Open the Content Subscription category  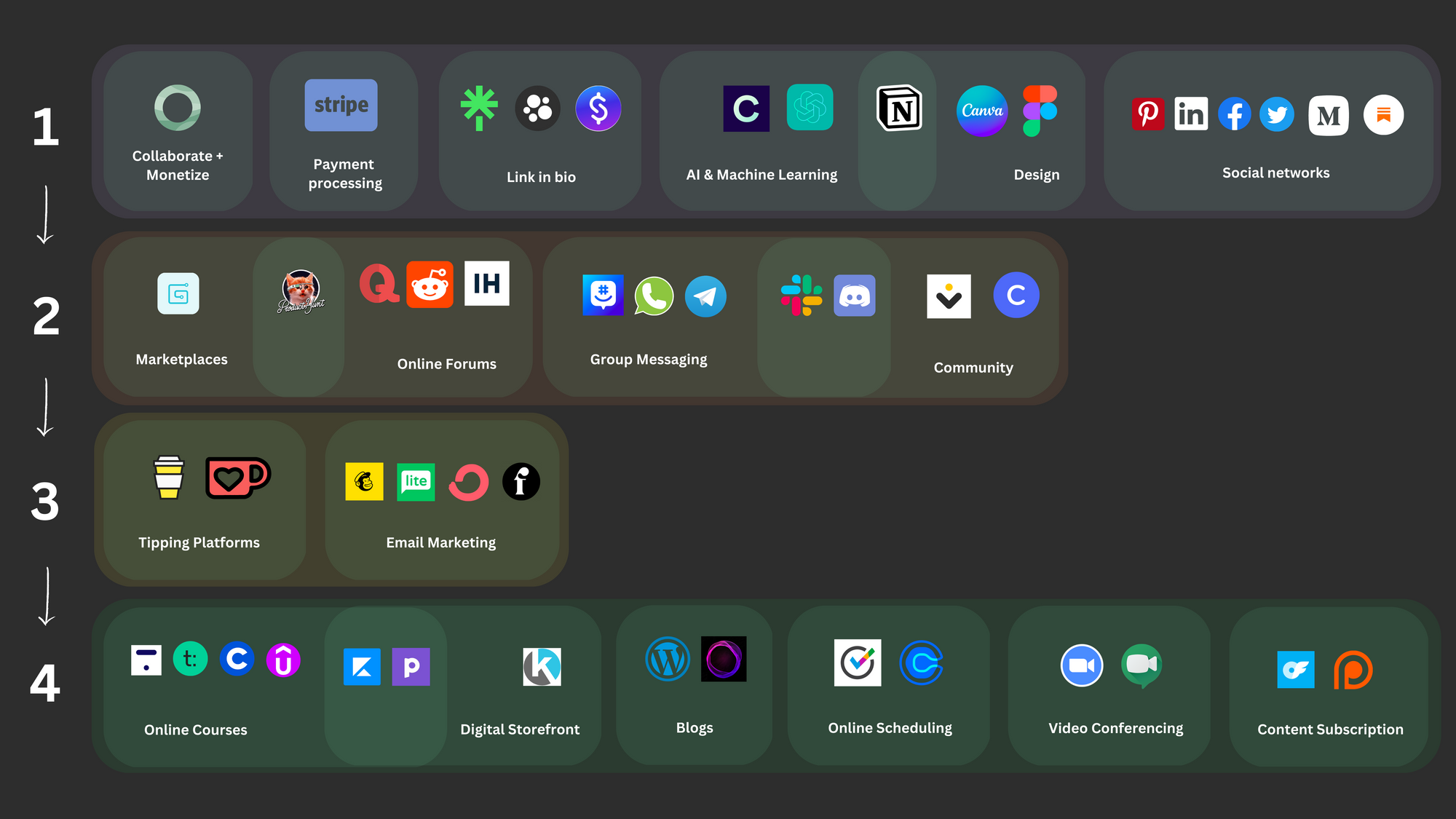[1331, 687]
